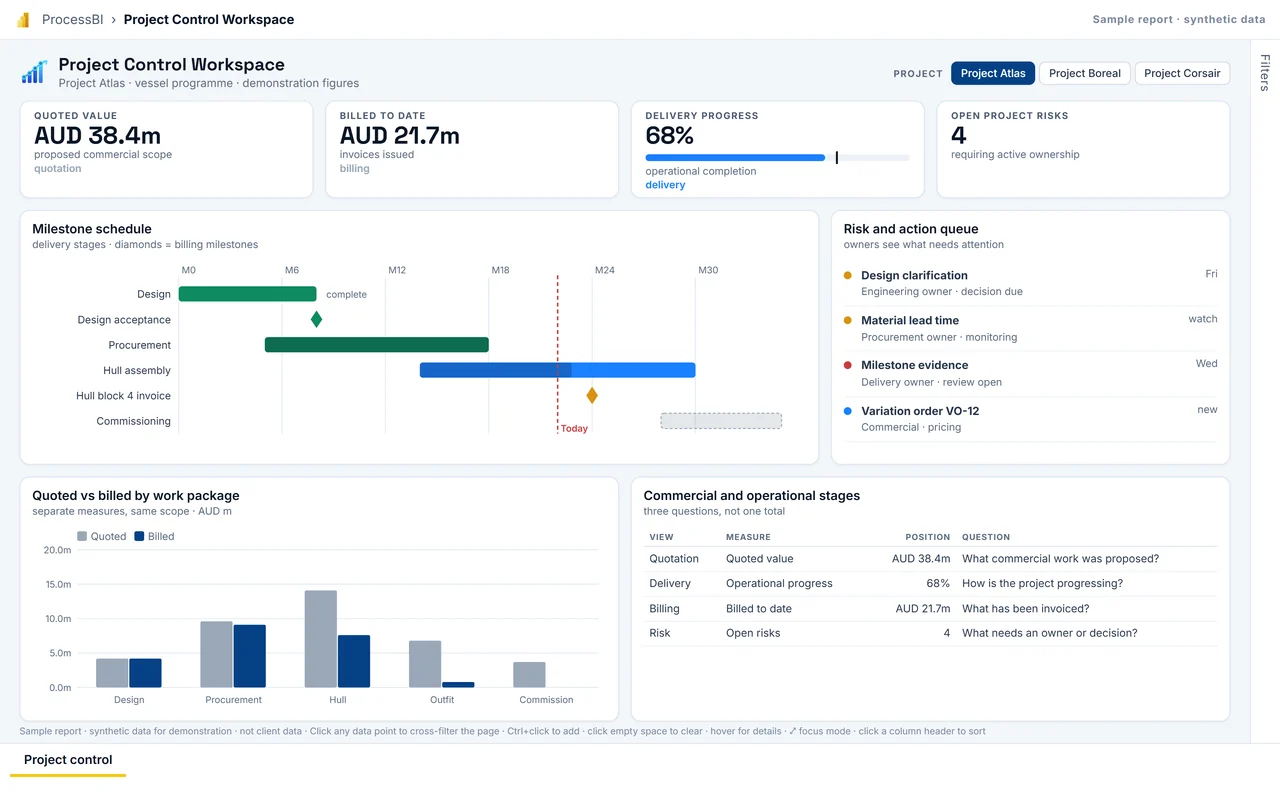
Task: Click the Billing row in stages table
Action: pos(930,608)
